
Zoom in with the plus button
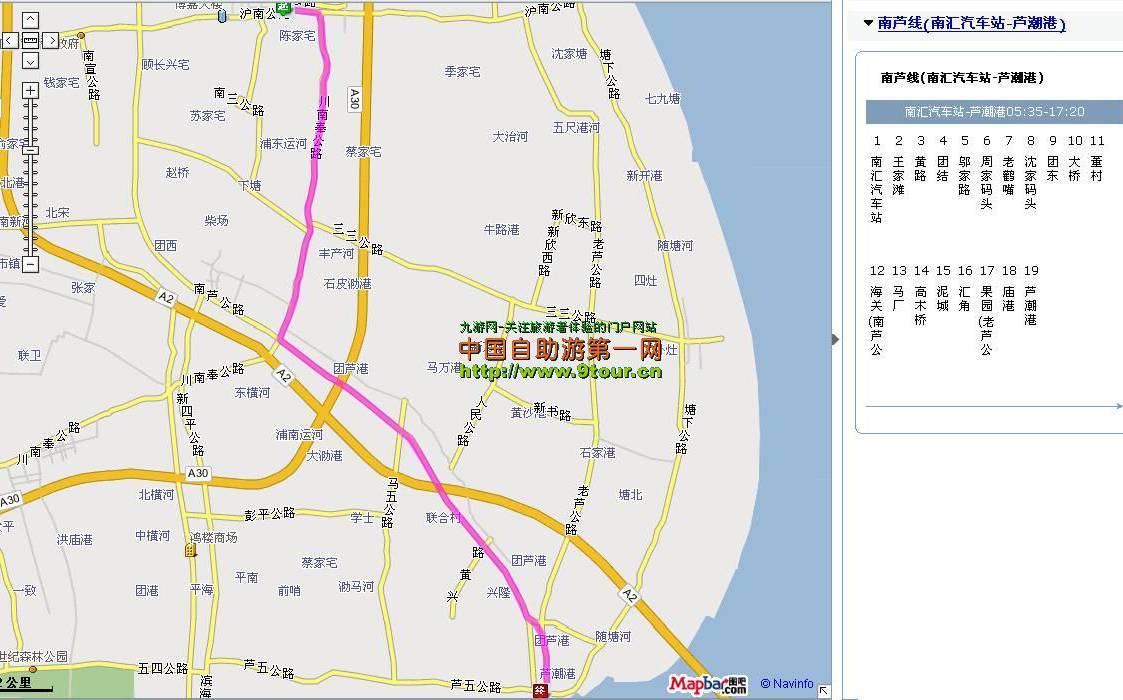click(x=30, y=90)
